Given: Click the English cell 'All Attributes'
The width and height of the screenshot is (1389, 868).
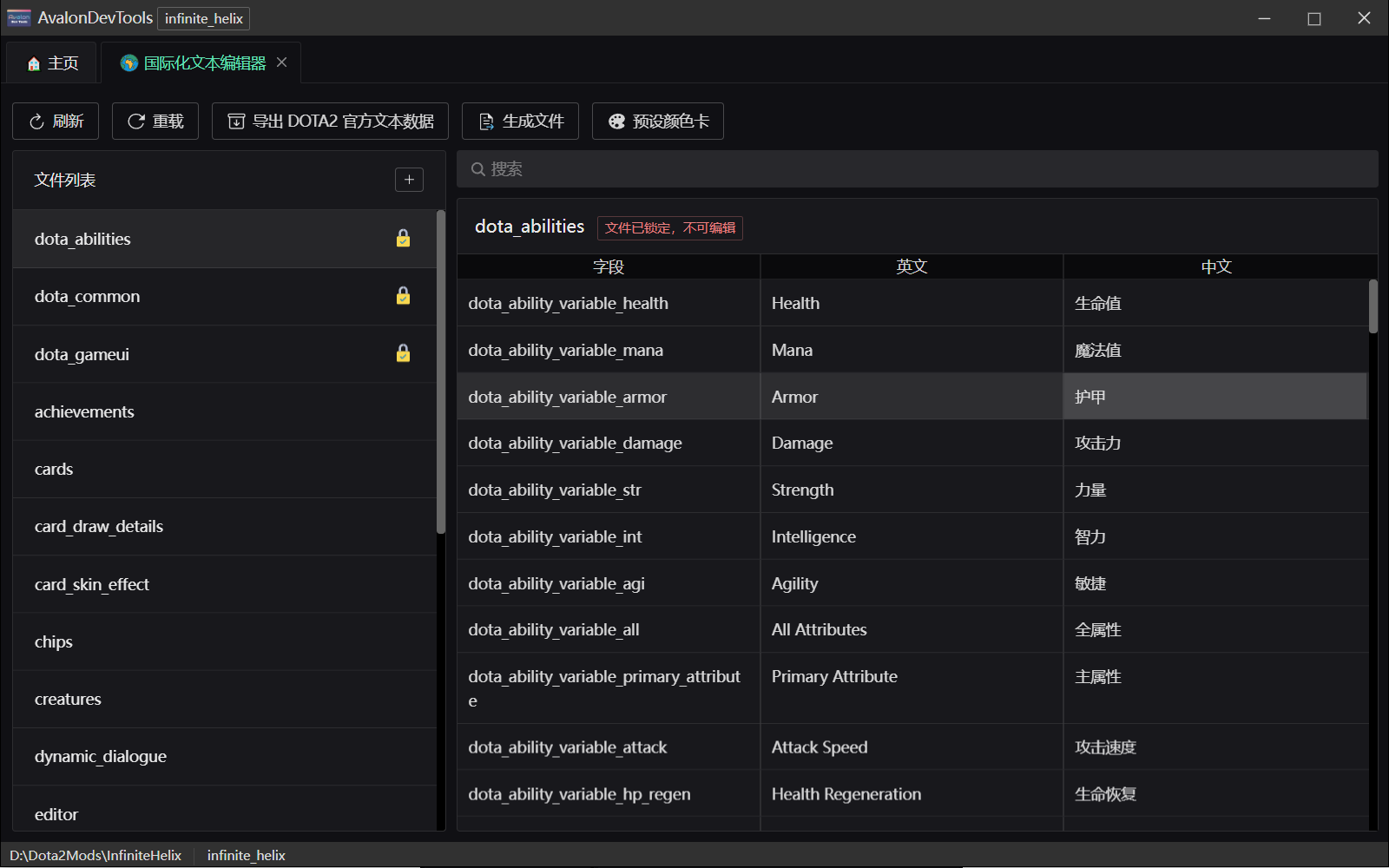Looking at the screenshot, I should coord(912,629).
